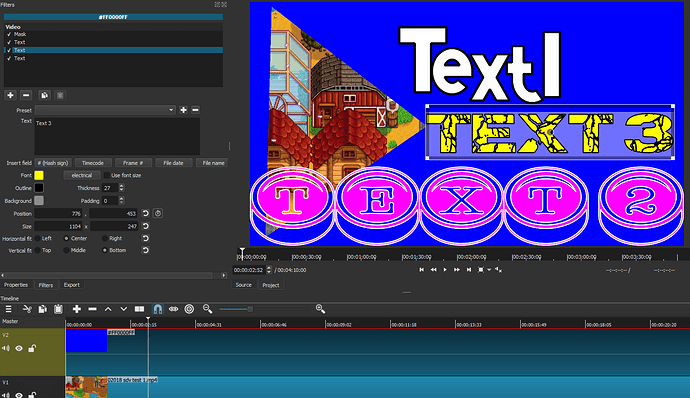Zoom out the timeline
This screenshot has width=690, height=398.
pyautogui.click(x=207, y=309)
